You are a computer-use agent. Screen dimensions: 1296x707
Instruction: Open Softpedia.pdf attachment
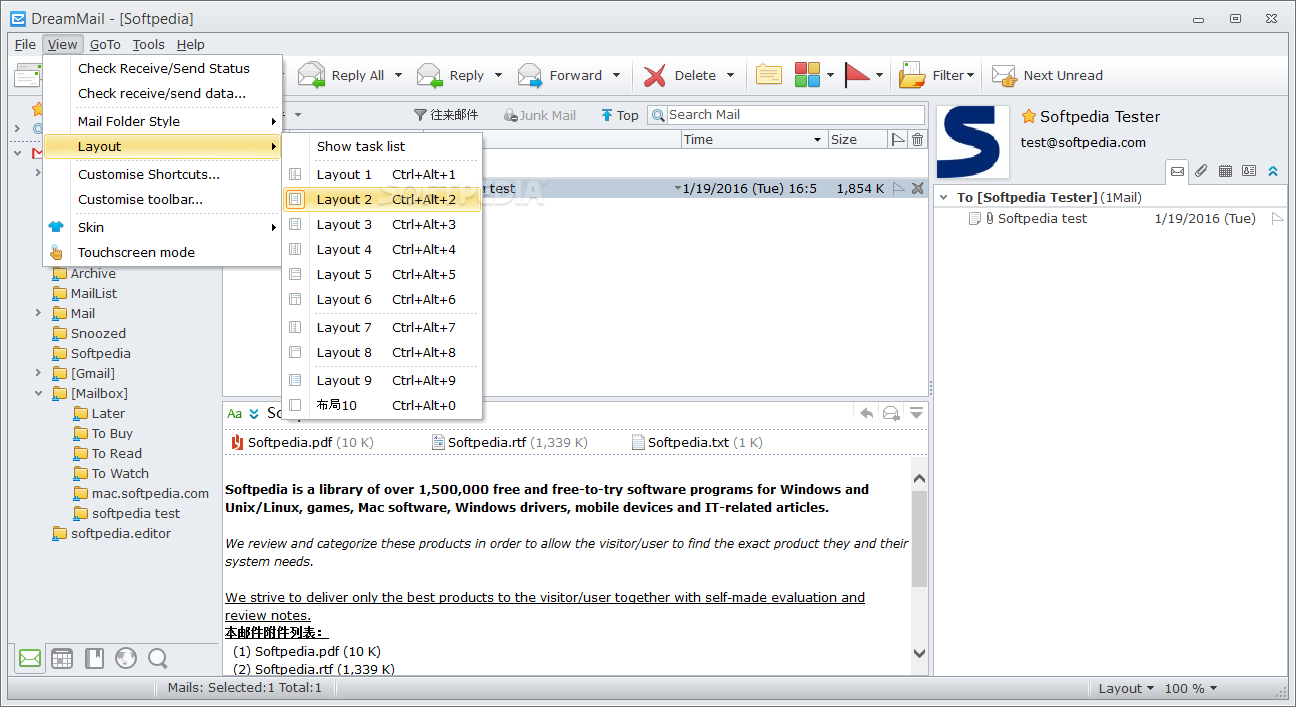[x=301, y=442]
